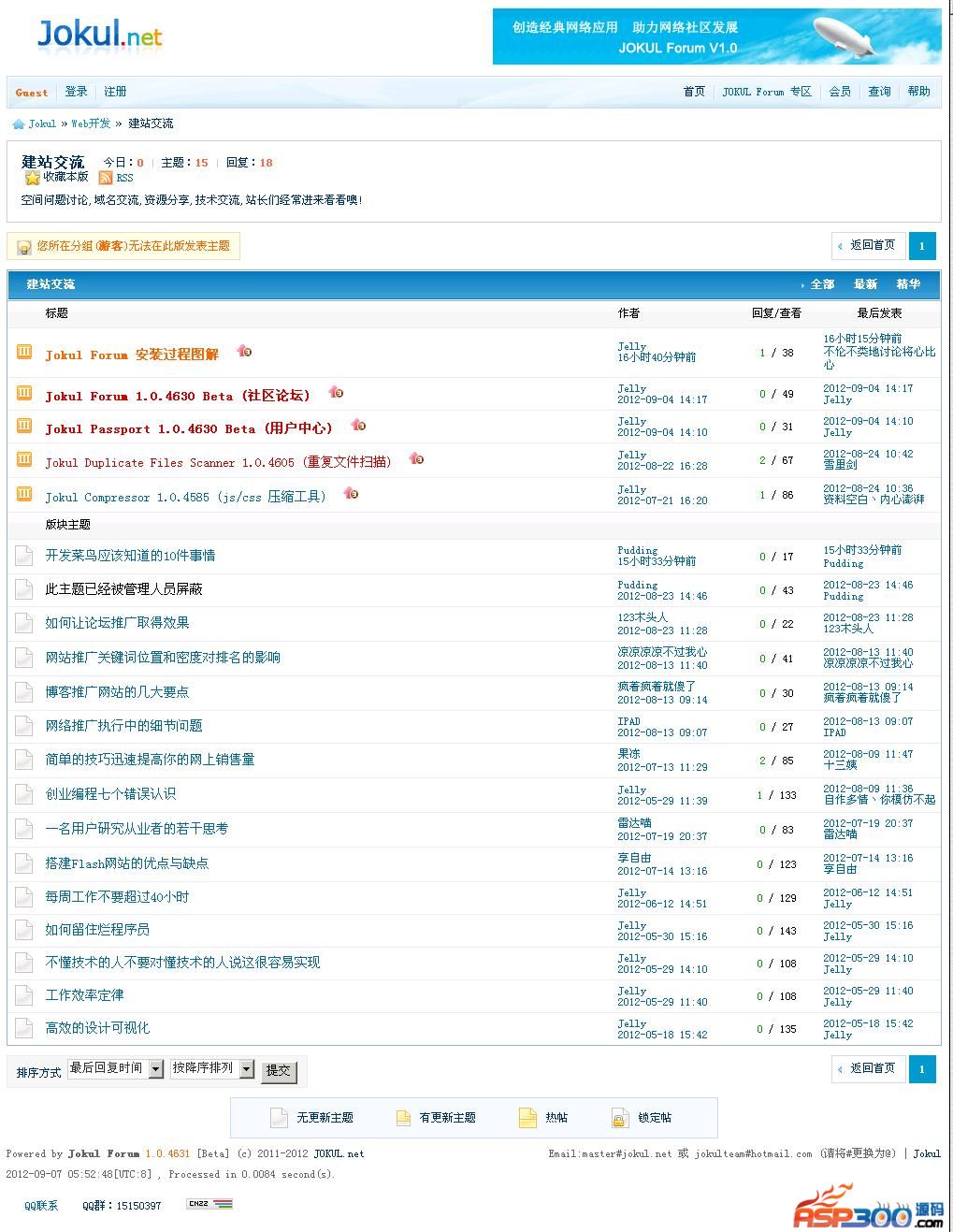Click the top banner JOKUL Forum V1.0
The image size is (953, 1232).
[x=716, y=36]
